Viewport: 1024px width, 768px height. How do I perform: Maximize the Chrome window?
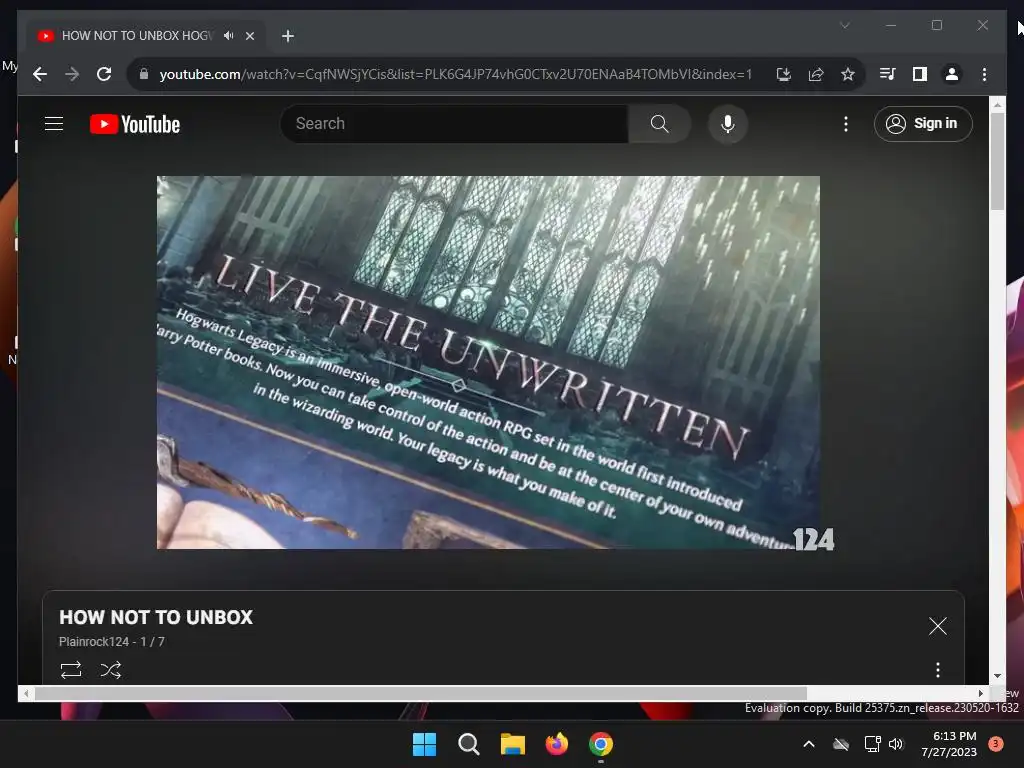pyautogui.click(x=936, y=25)
